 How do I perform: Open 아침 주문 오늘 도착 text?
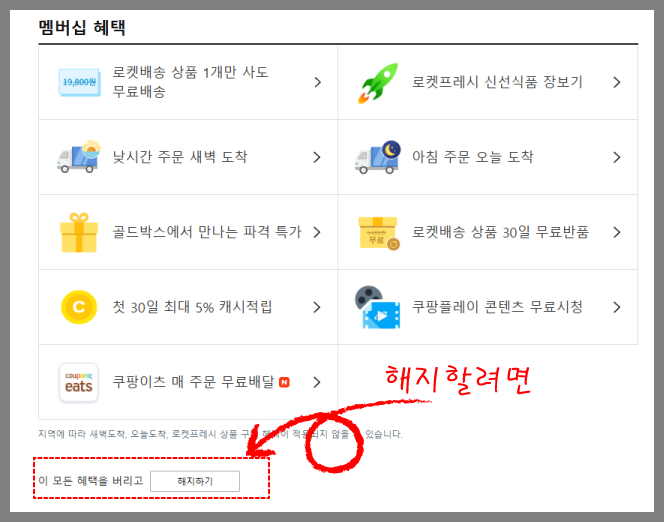pyautogui.click(x=473, y=157)
